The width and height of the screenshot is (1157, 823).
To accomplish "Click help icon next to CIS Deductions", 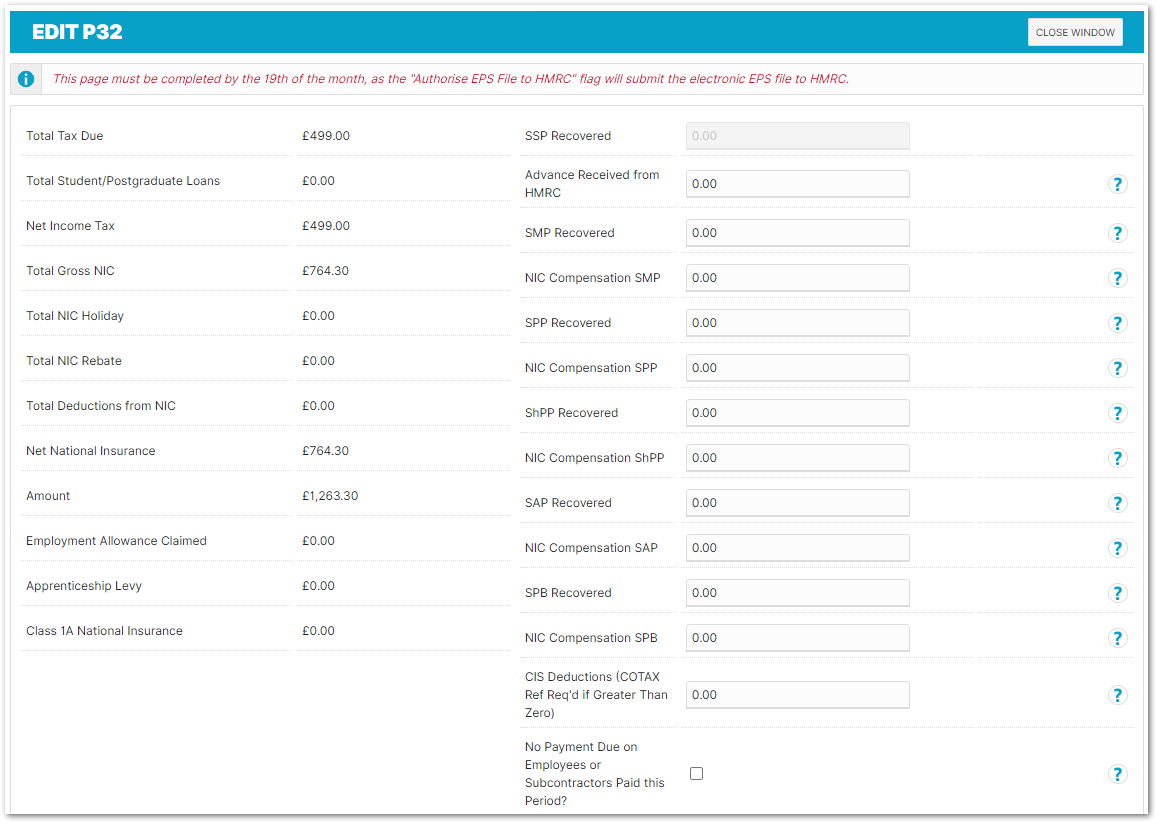I will point(1117,695).
